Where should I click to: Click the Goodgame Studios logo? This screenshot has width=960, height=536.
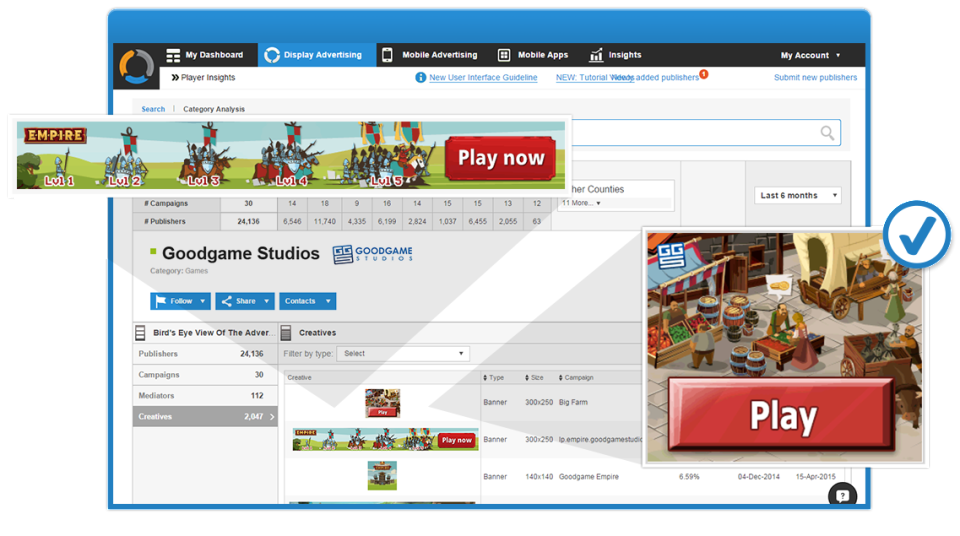372,254
